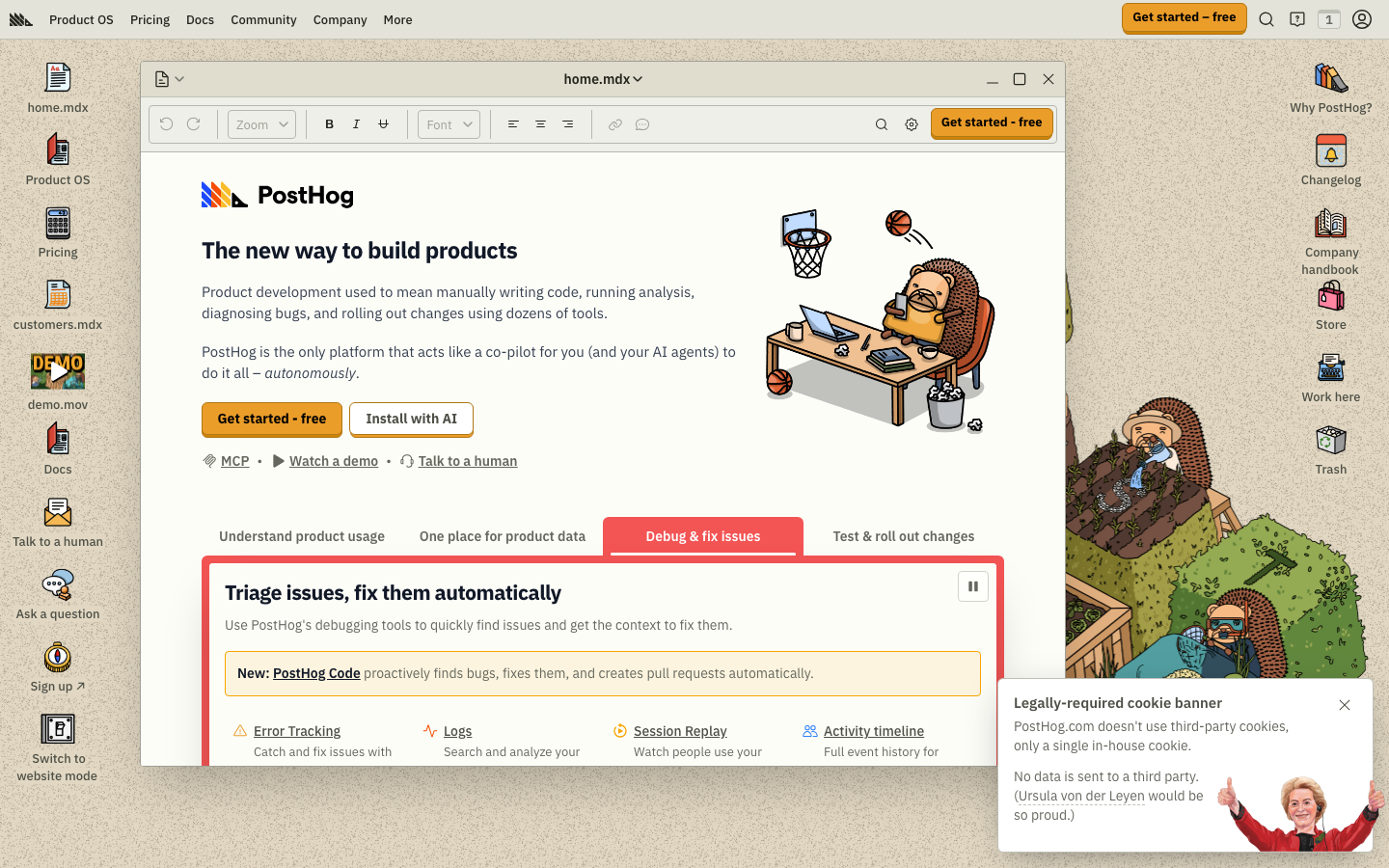Open the Work here desktop icon
The image size is (1389, 868).
point(1331,377)
